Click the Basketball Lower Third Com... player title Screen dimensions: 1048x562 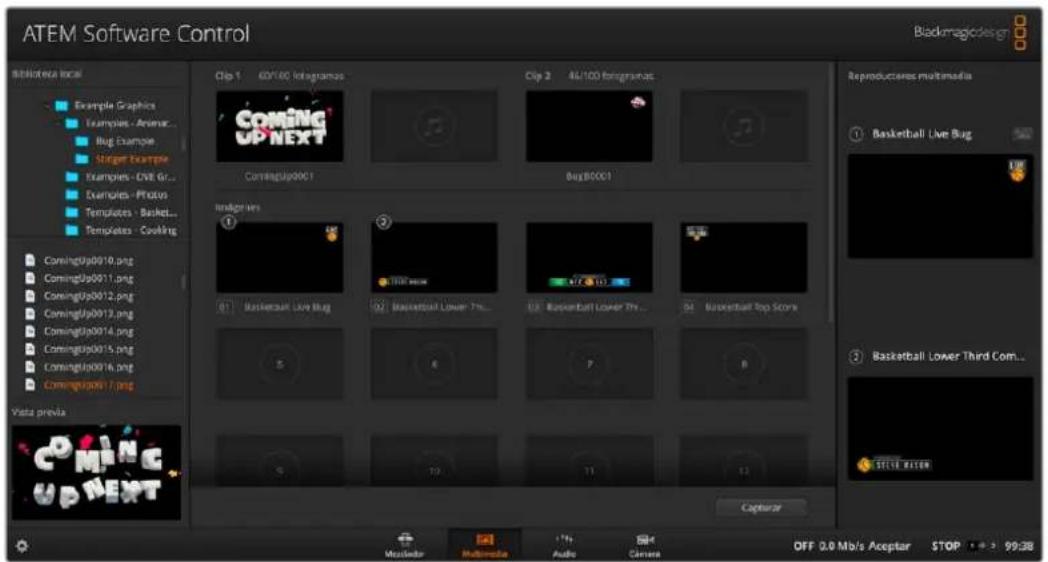coord(948,356)
